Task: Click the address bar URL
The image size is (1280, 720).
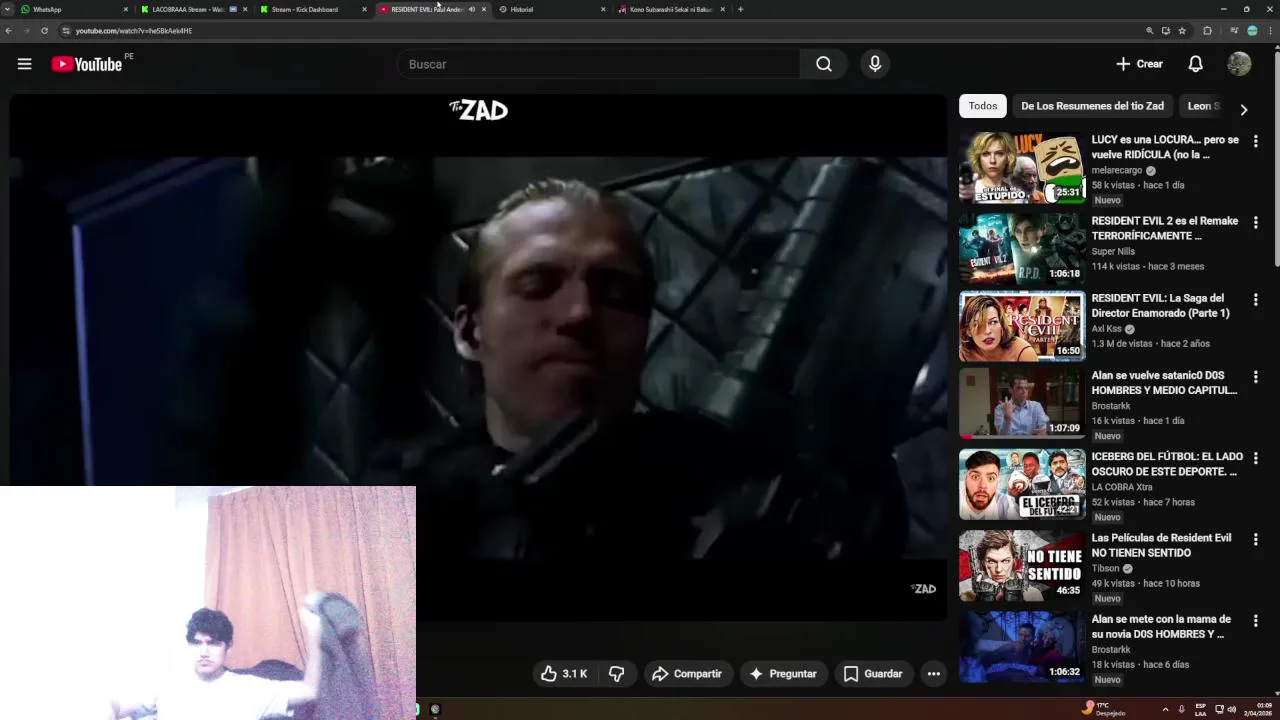Action: click(x=134, y=31)
